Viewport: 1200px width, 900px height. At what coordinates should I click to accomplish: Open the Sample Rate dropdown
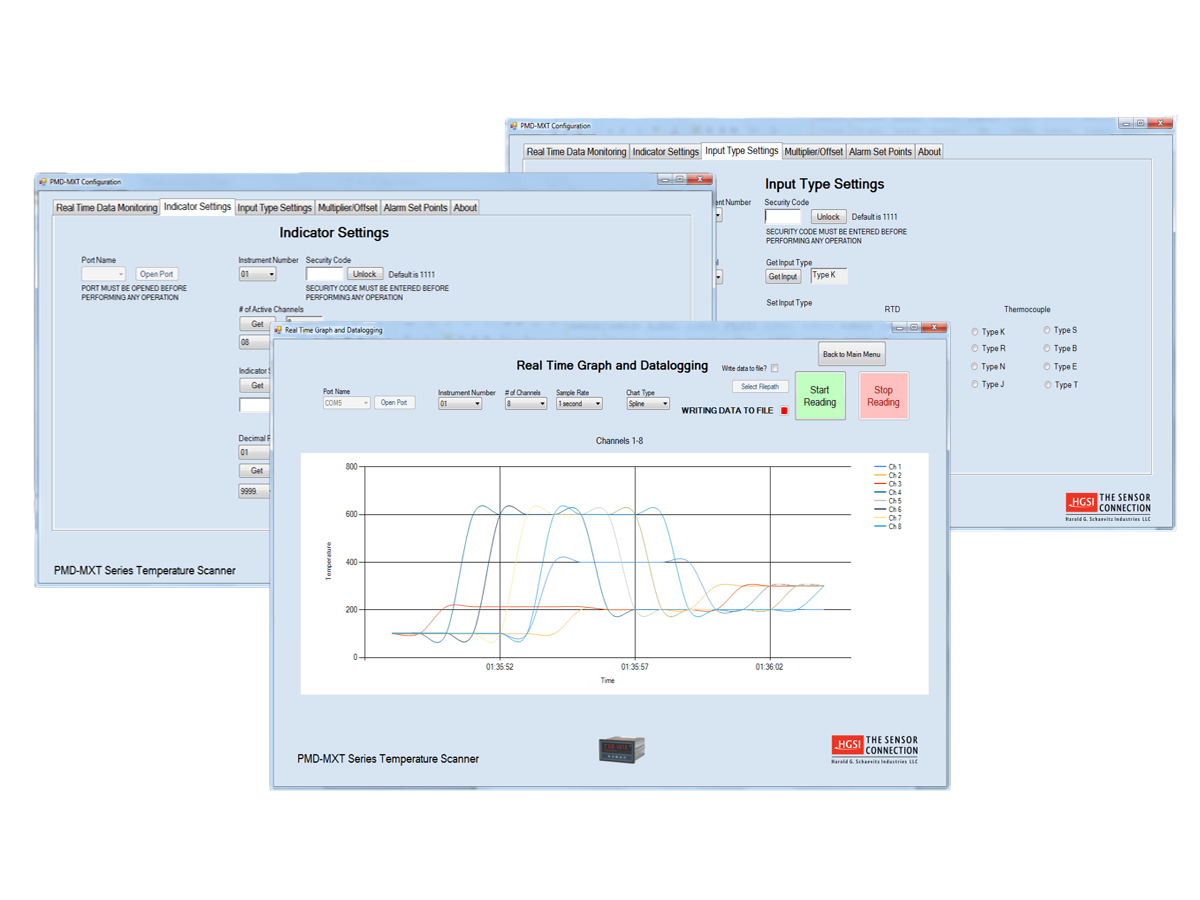tap(580, 403)
